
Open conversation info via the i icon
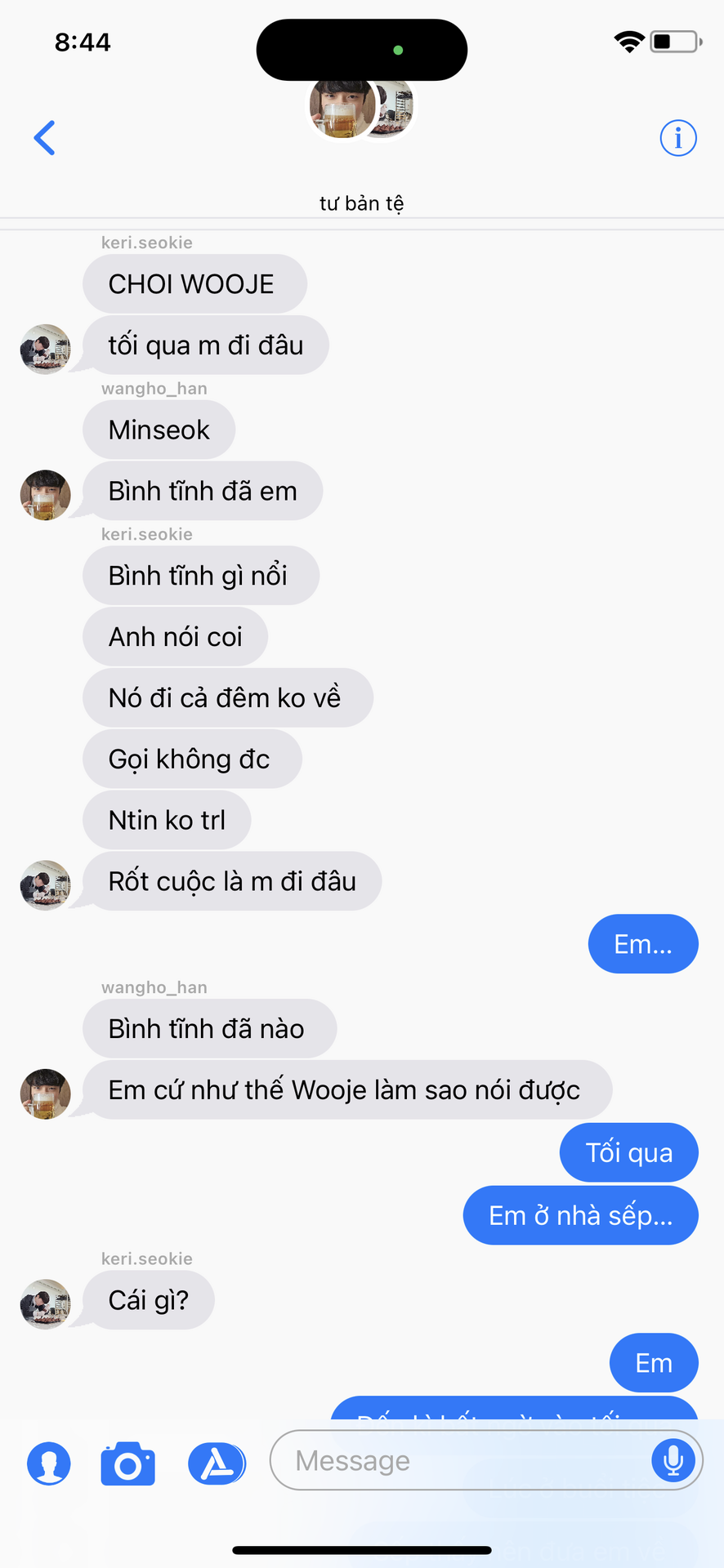coord(678,137)
